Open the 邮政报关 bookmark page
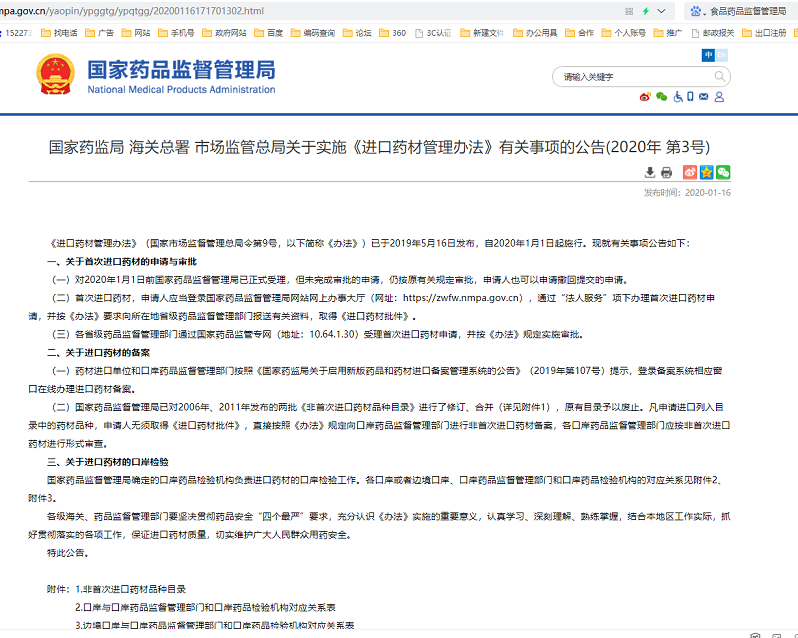 click(x=712, y=33)
